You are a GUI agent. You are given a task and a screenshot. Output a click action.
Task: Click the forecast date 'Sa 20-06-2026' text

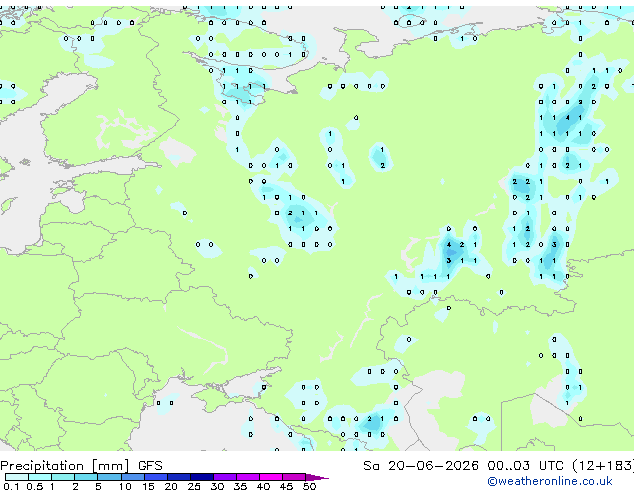(x=421, y=466)
